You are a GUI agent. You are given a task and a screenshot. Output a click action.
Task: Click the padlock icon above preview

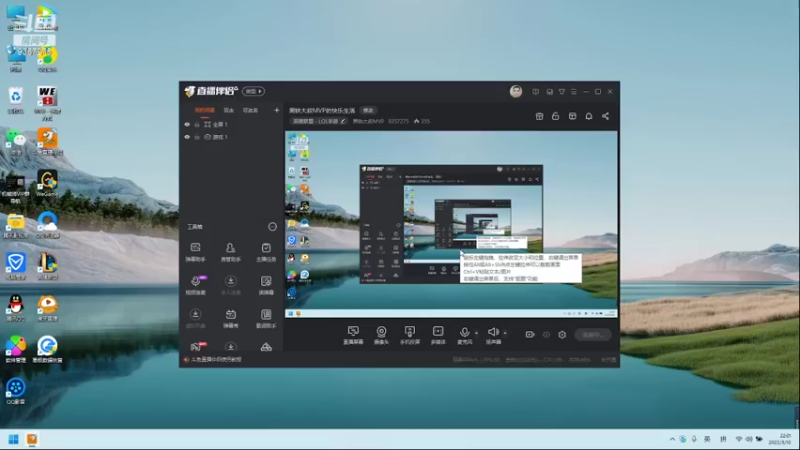[556, 116]
